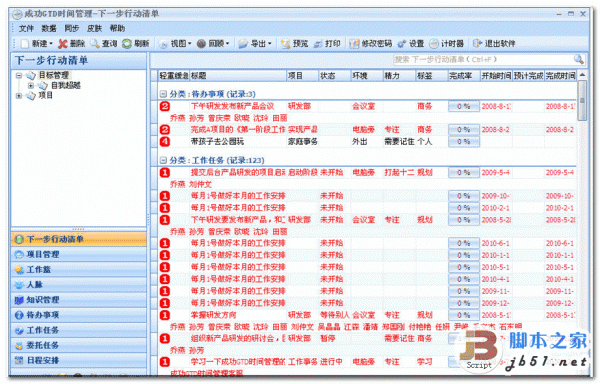The width and height of the screenshot is (600, 384).
Task: Select 下一步行动清单 in the sidebar navigation
Action: pos(79,239)
